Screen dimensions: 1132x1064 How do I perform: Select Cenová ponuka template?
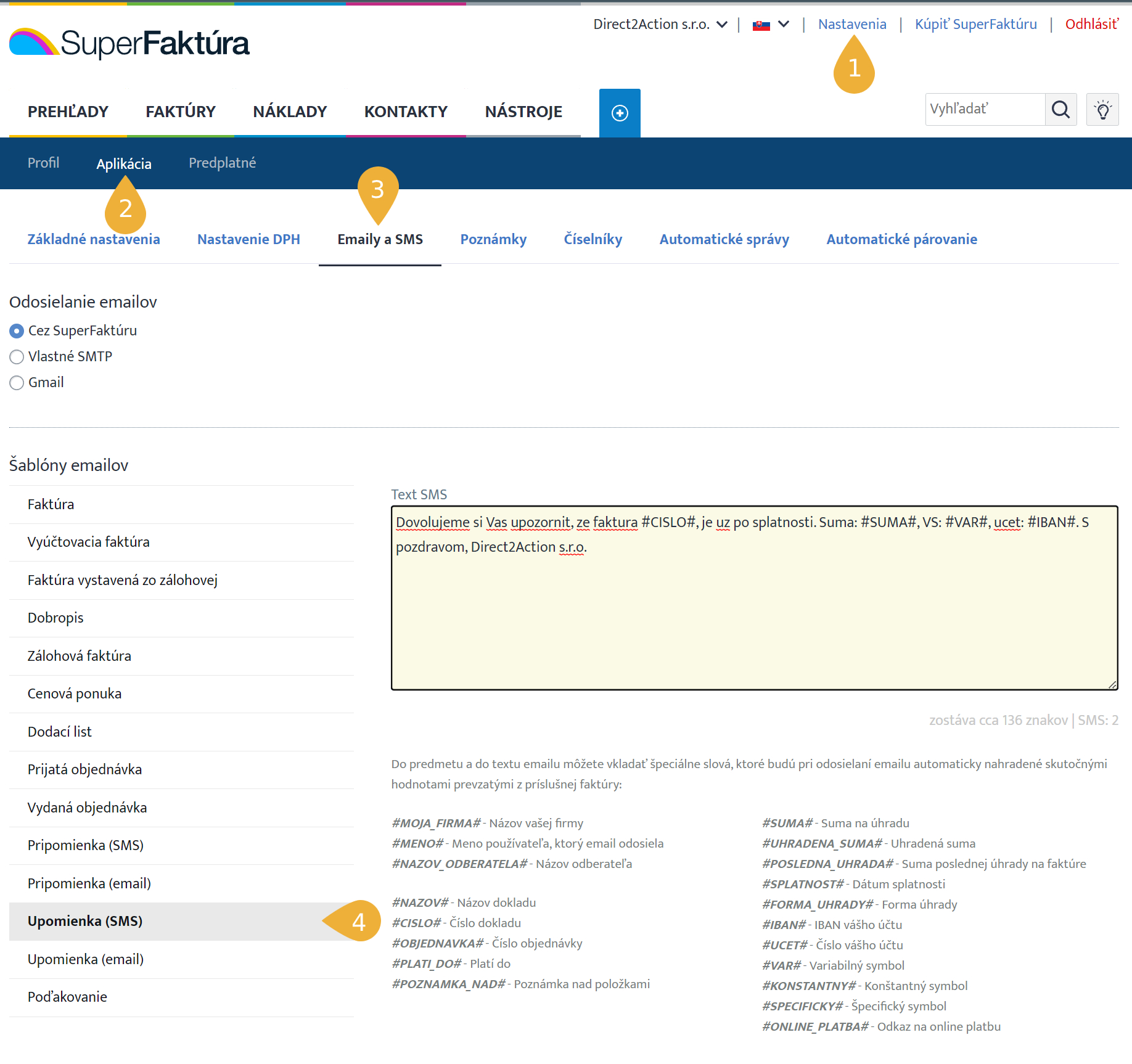(x=182, y=694)
